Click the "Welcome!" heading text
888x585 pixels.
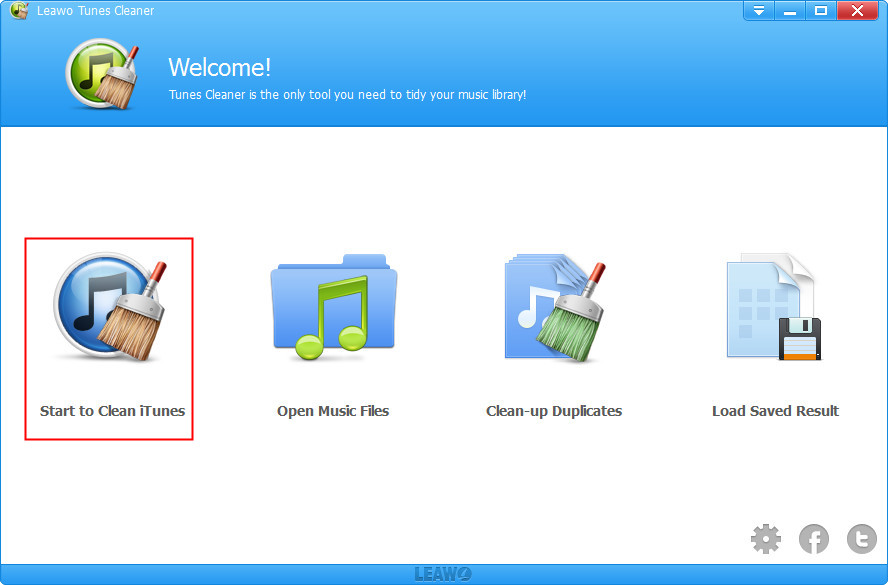(219, 67)
